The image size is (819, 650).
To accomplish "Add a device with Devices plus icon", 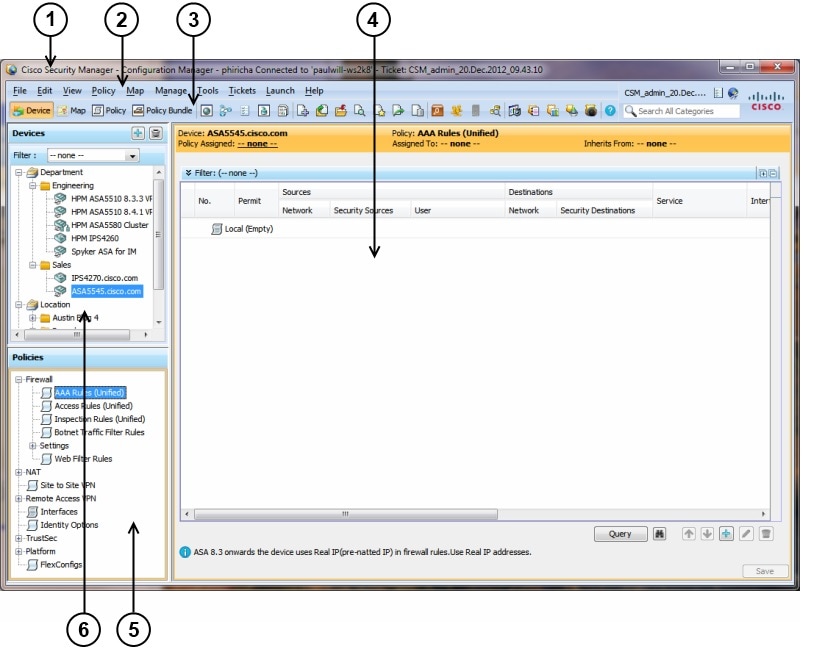I will tap(138, 133).
